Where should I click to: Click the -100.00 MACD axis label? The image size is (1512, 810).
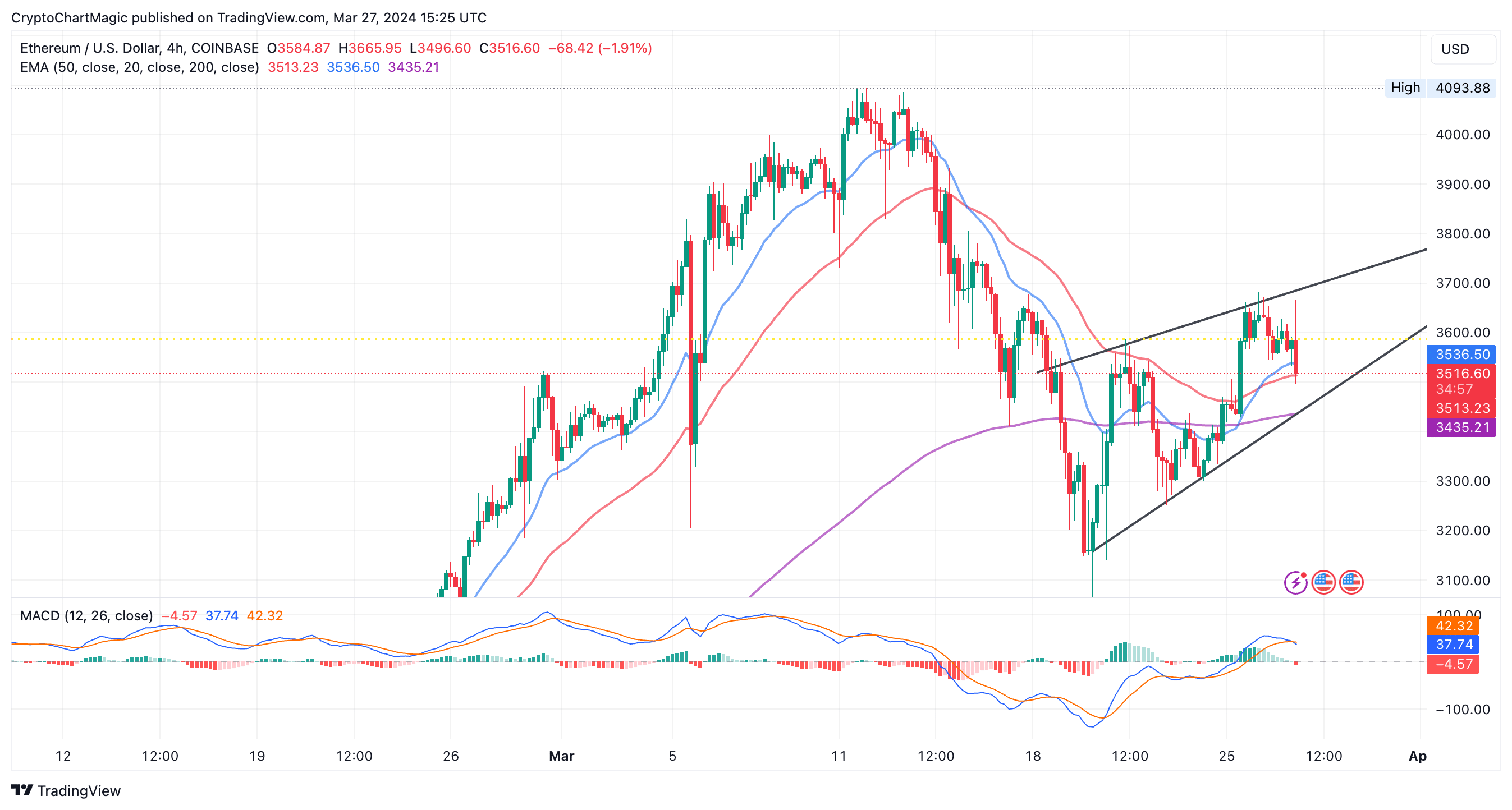point(1463,710)
